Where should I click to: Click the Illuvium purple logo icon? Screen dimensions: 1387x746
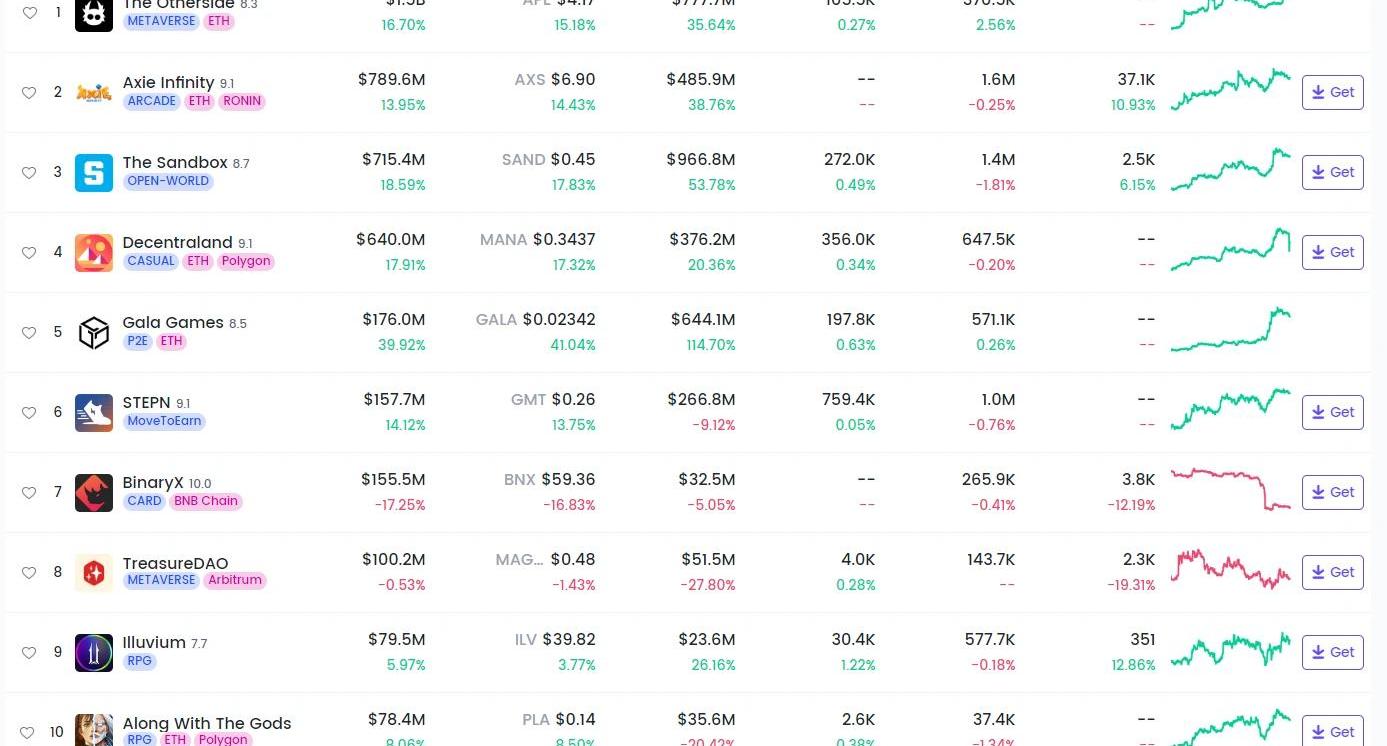click(94, 653)
